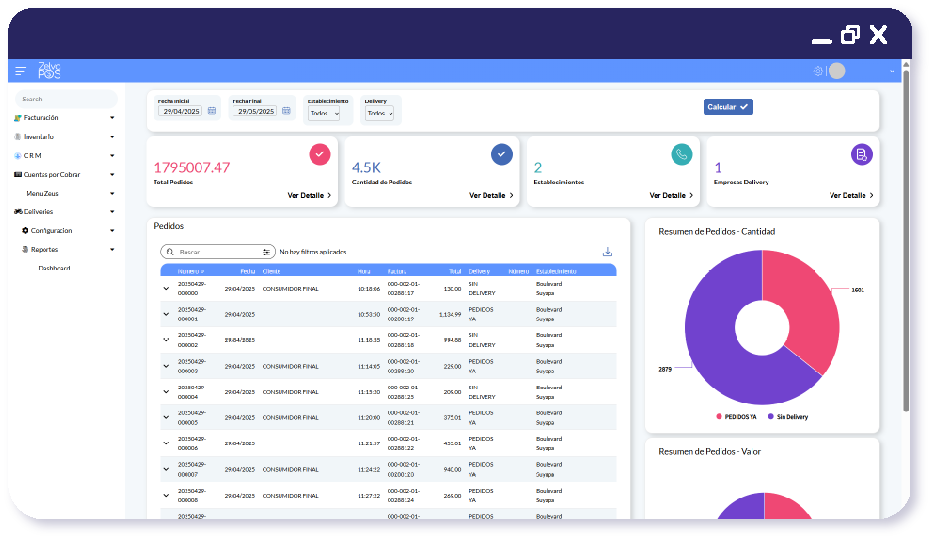935x542 pixels.
Task: Expand order row 20250429-000005
Action: tap(166, 417)
